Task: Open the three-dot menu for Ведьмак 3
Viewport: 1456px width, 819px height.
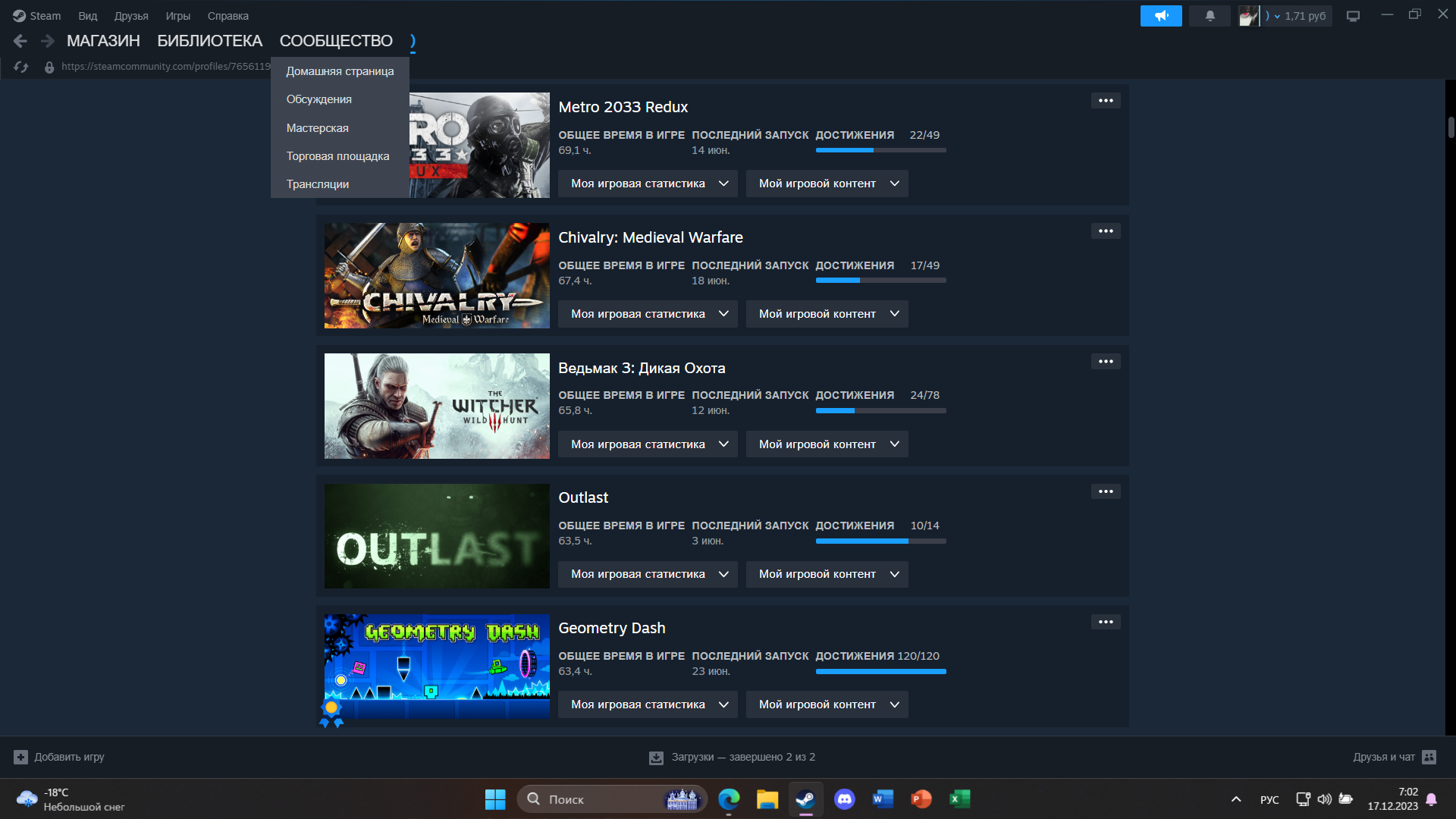Action: (x=1106, y=361)
